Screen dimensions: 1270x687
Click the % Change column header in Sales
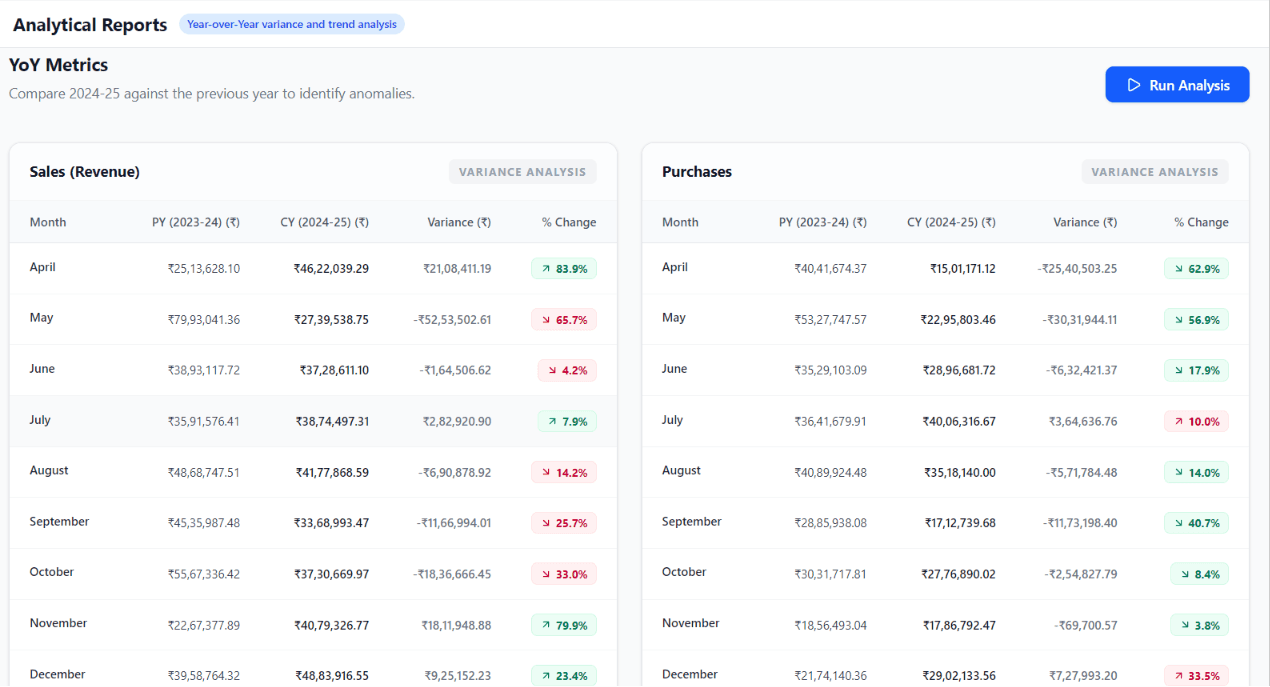click(569, 222)
